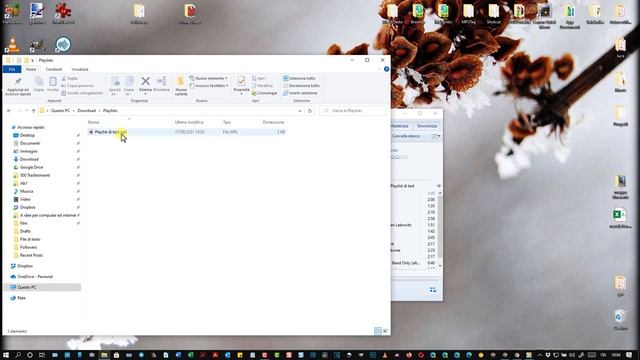Select Questo PC in navigation pane
Image resolution: width=640 pixels, height=360 pixels.
pyautogui.click(x=27, y=287)
